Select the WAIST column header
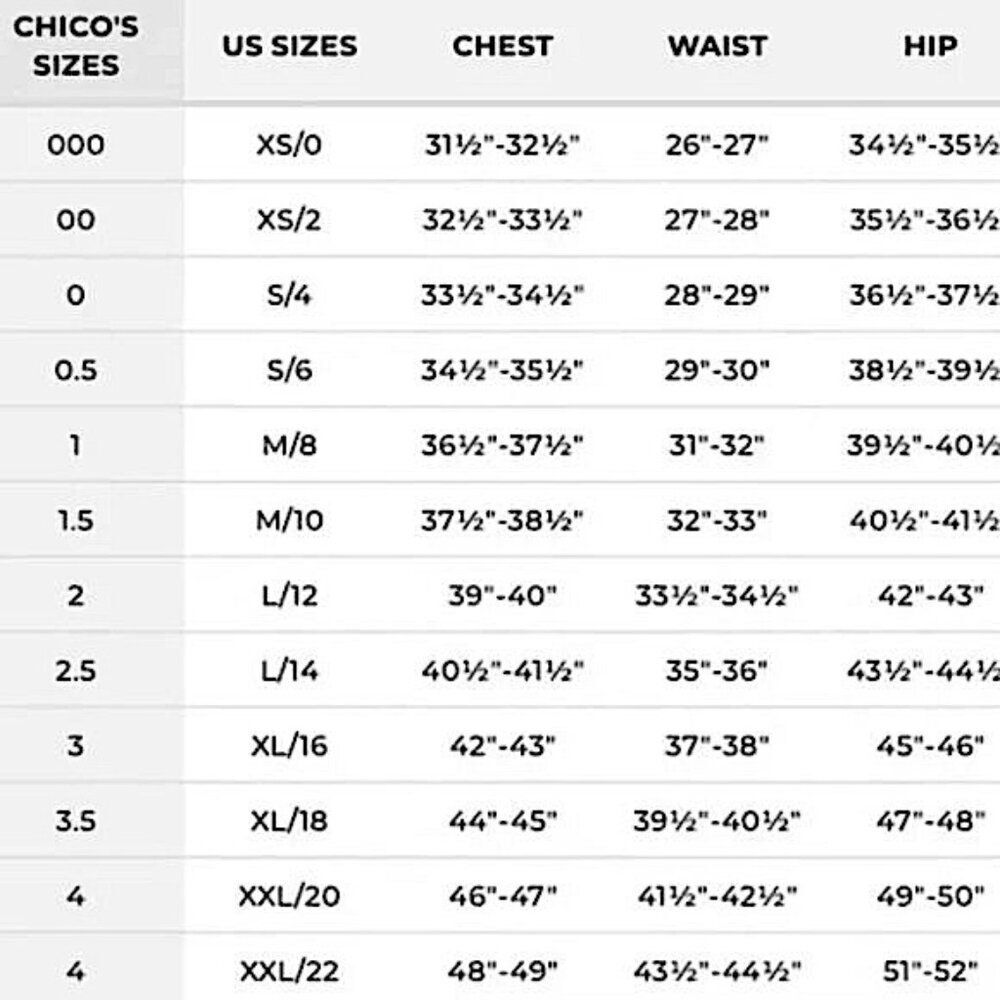Image resolution: width=1000 pixels, height=1000 pixels. pyautogui.click(x=717, y=46)
